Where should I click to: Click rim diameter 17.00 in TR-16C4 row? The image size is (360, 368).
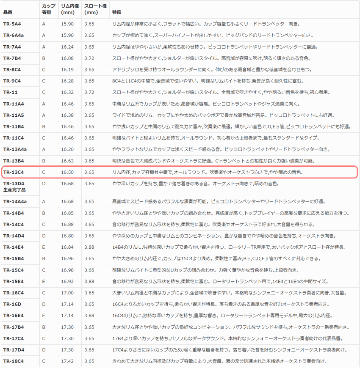67,293
